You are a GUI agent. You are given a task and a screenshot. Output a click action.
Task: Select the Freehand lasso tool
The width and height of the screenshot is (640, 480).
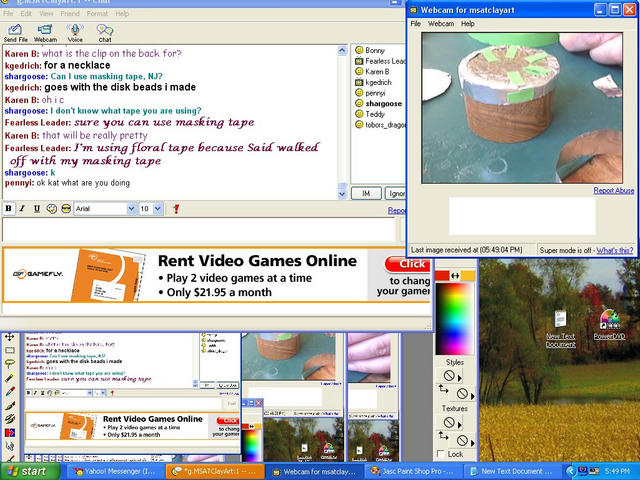tap(9, 363)
